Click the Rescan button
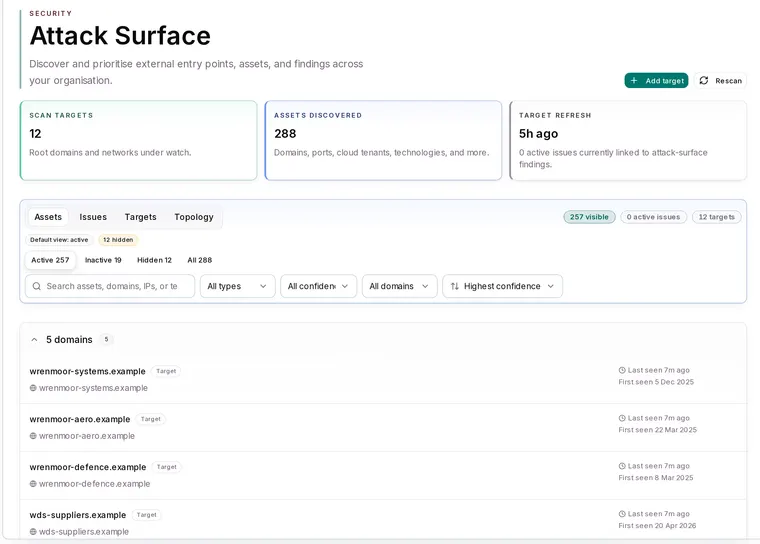Screen dimensions: 760x544 point(720,80)
